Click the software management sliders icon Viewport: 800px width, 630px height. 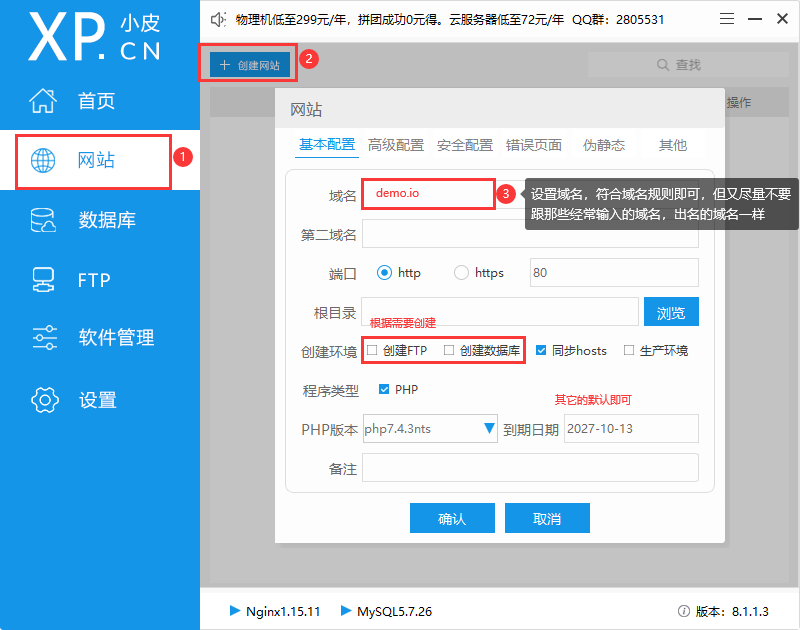tap(44, 338)
